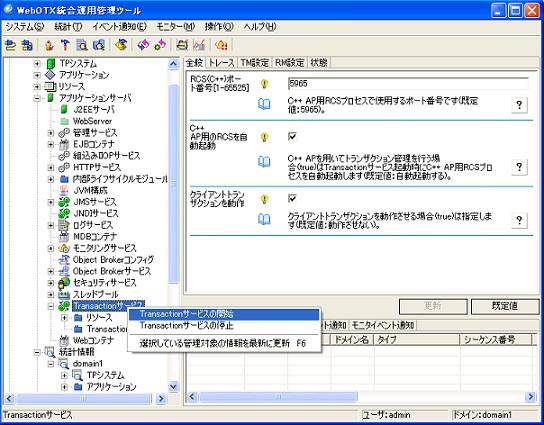
Task: Click the Object Brokerコンフィグ icon
Action: pyautogui.click(x=64, y=260)
